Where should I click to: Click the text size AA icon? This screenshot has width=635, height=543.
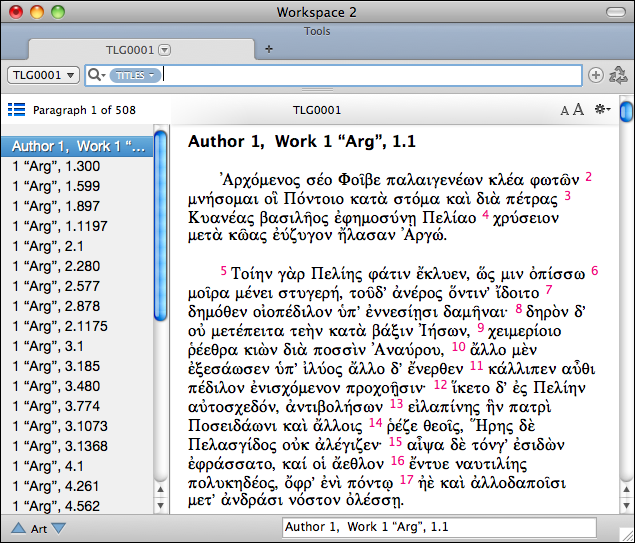point(571,110)
